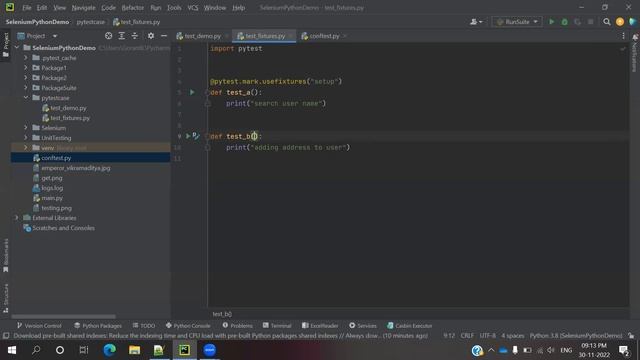This screenshot has width=640, height=360.
Task: Open Search Everywhere magnifier
Action: tap(607, 22)
